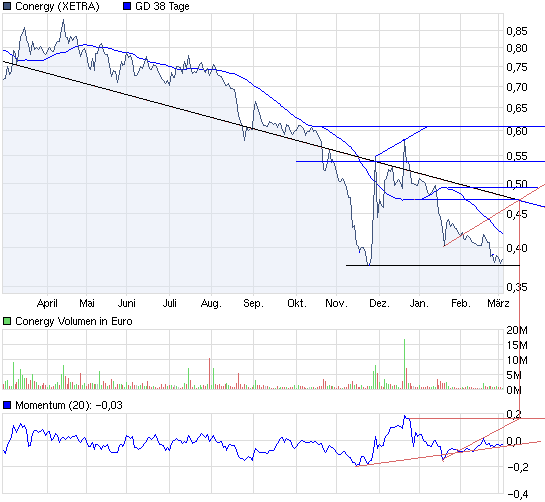Screen dimensions: 545x502
Task: Click the tallest green volume bar in December
Action: [405, 364]
